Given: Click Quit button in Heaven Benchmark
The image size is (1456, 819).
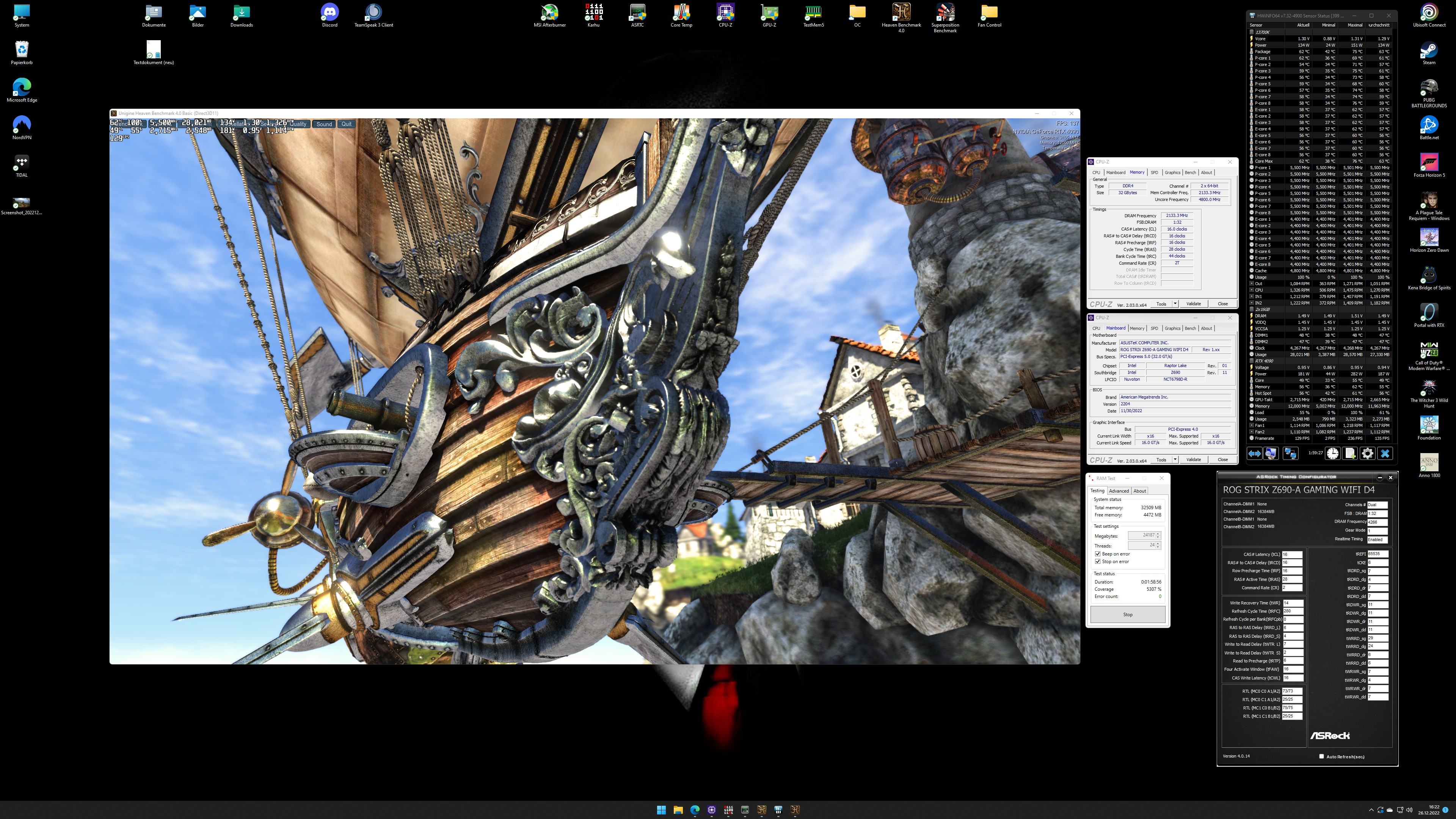Looking at the screenshot, I should (346, 124).
